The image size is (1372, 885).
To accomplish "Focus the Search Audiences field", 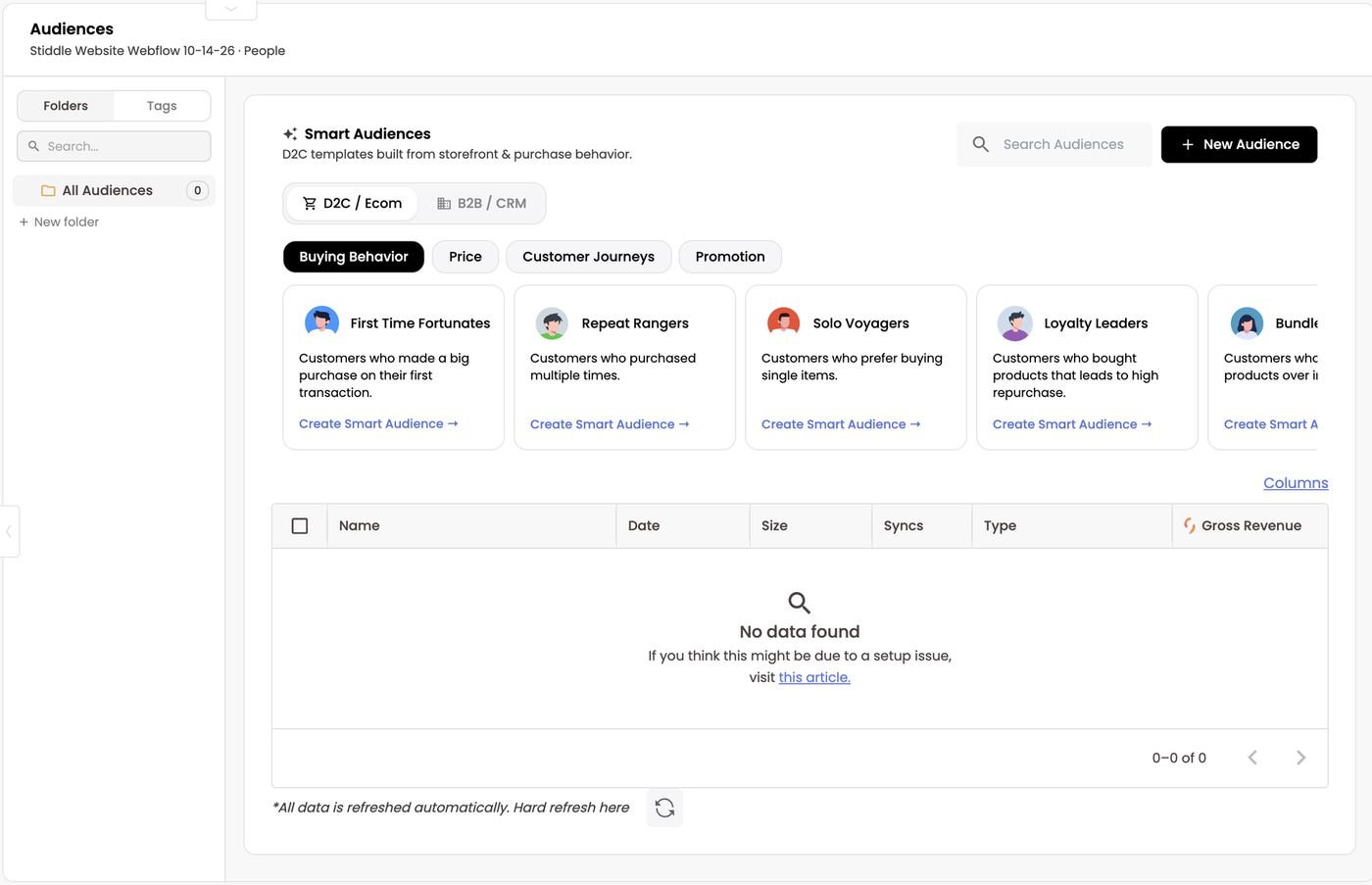I will [1054, 144].
